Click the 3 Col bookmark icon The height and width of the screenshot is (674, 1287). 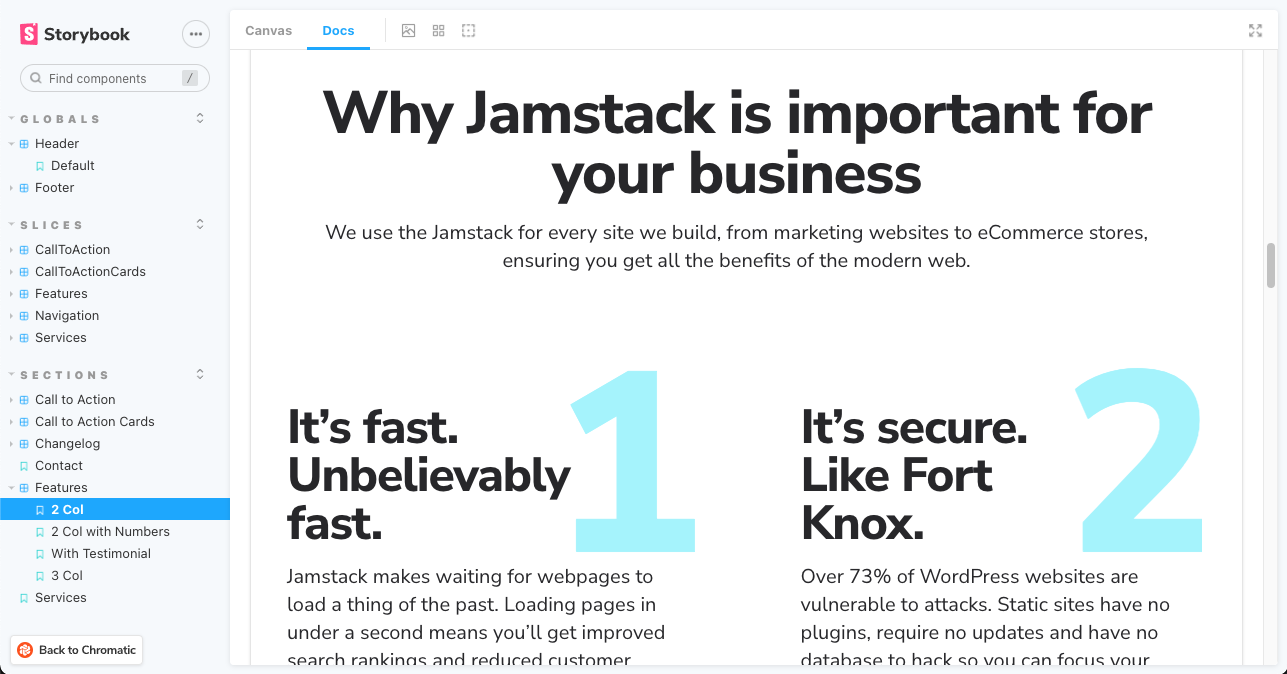click(x=40, y=576)
